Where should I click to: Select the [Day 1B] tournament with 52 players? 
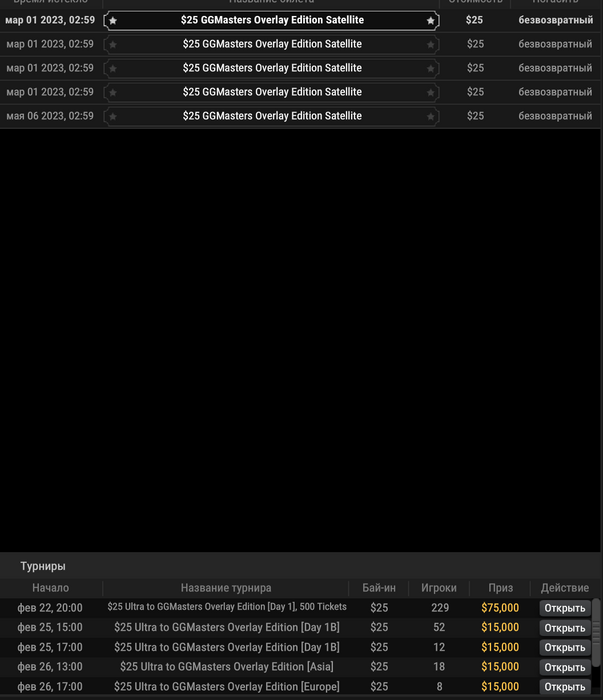tap(227, 627)
